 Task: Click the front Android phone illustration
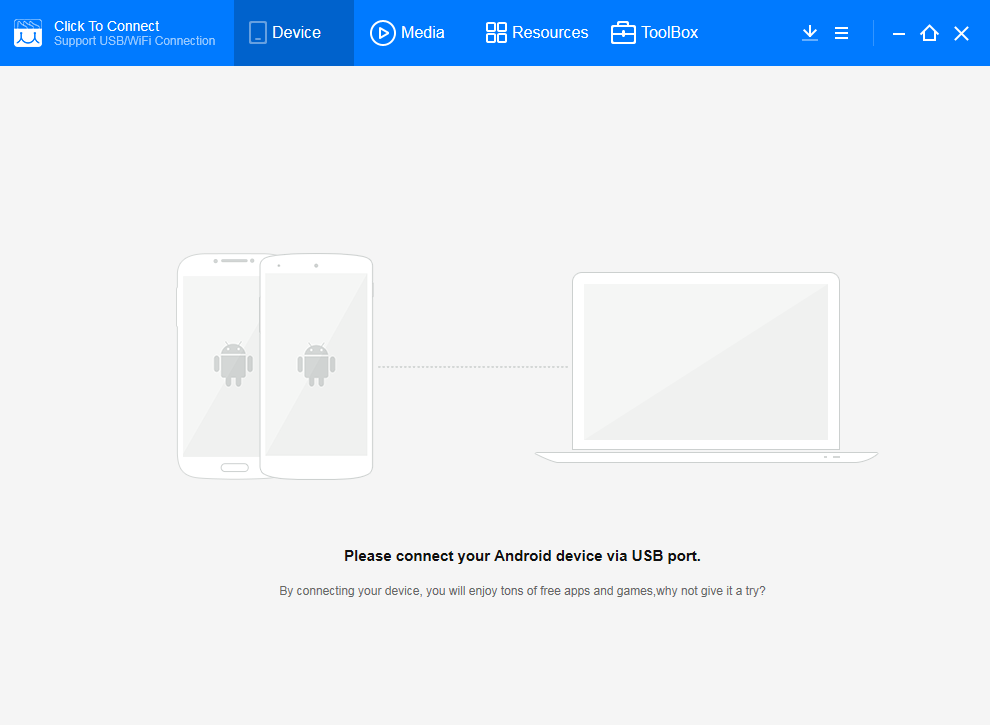pos(316,366)
